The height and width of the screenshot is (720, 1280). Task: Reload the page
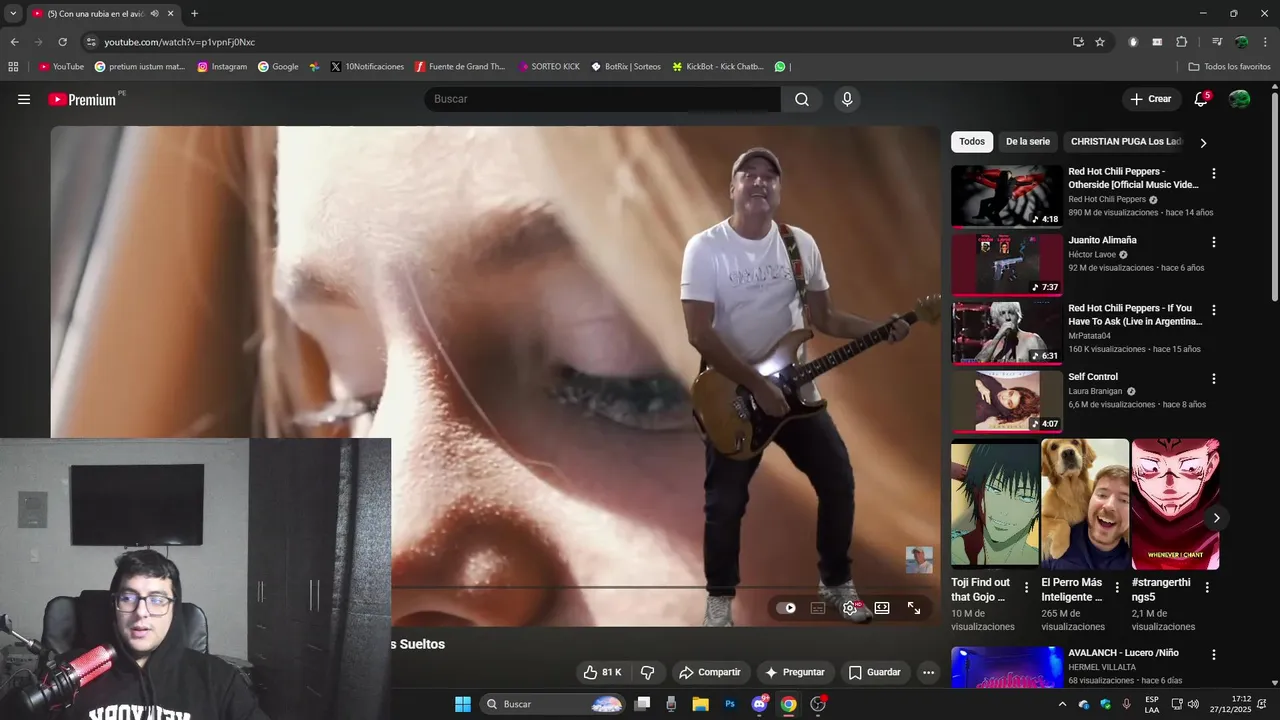62,42
